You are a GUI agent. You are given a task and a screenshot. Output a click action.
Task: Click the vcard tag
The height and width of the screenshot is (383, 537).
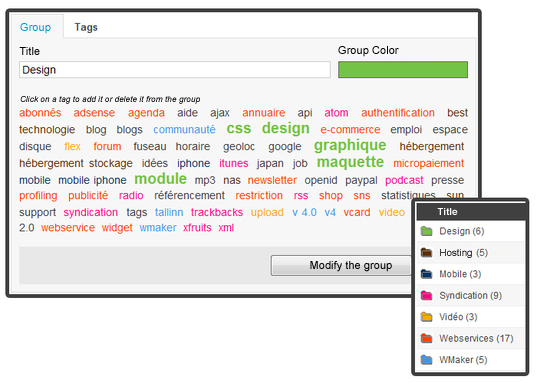[x=357, y=212]
